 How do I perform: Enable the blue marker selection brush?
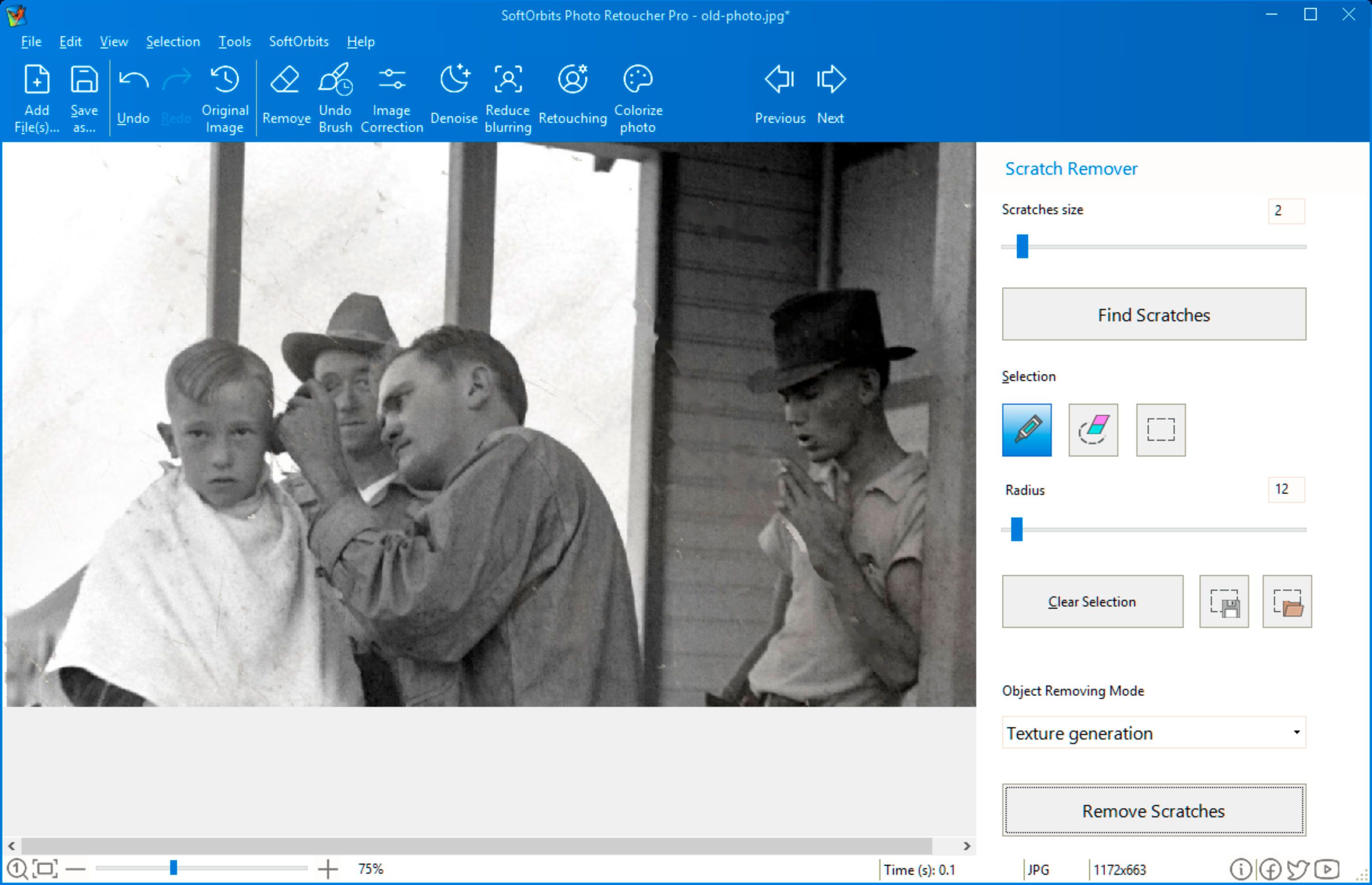click(1027, 430)
